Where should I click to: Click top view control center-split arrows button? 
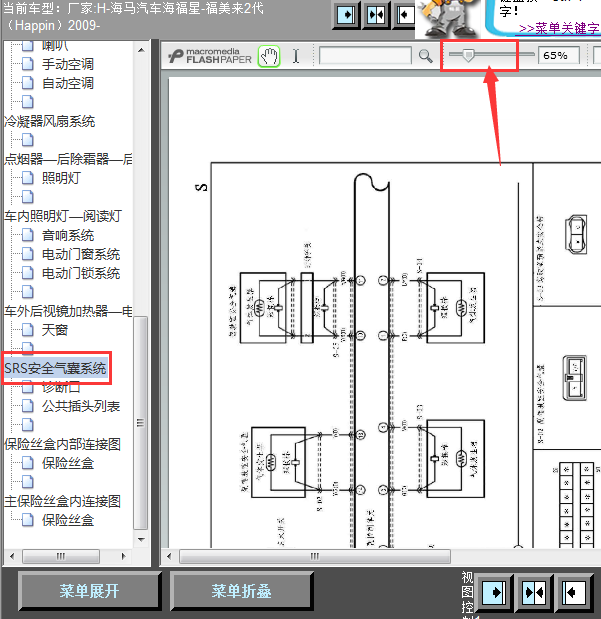[376, 15]
